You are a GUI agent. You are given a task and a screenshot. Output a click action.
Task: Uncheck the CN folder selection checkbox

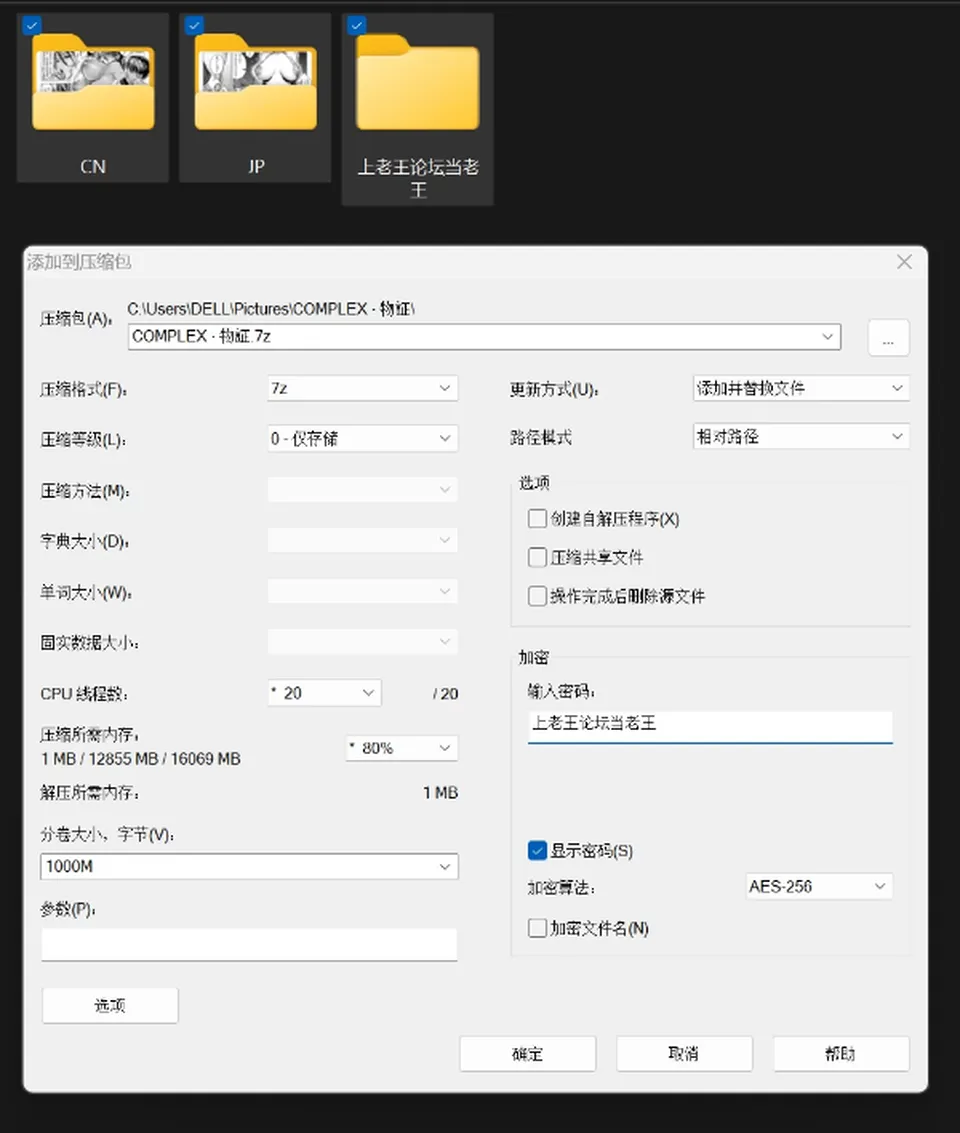[32, 26]
